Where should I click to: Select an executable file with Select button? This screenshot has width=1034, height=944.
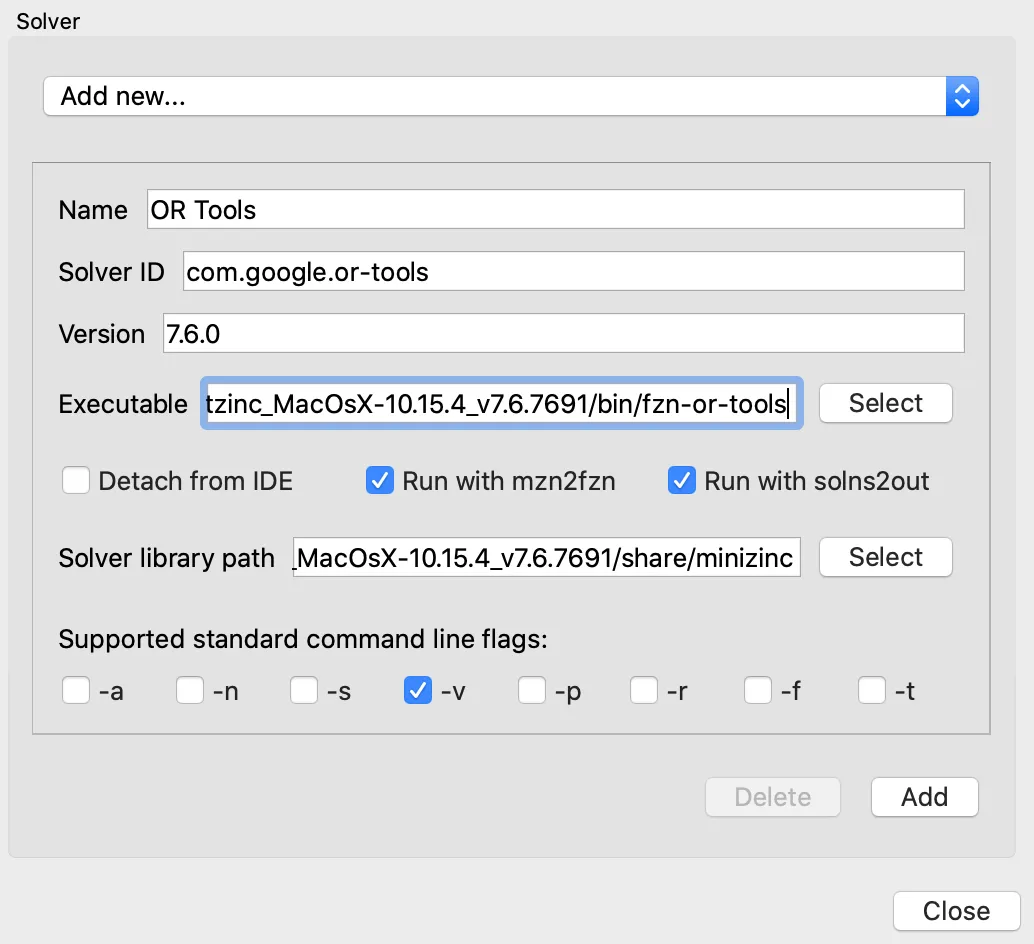[885, 403]
